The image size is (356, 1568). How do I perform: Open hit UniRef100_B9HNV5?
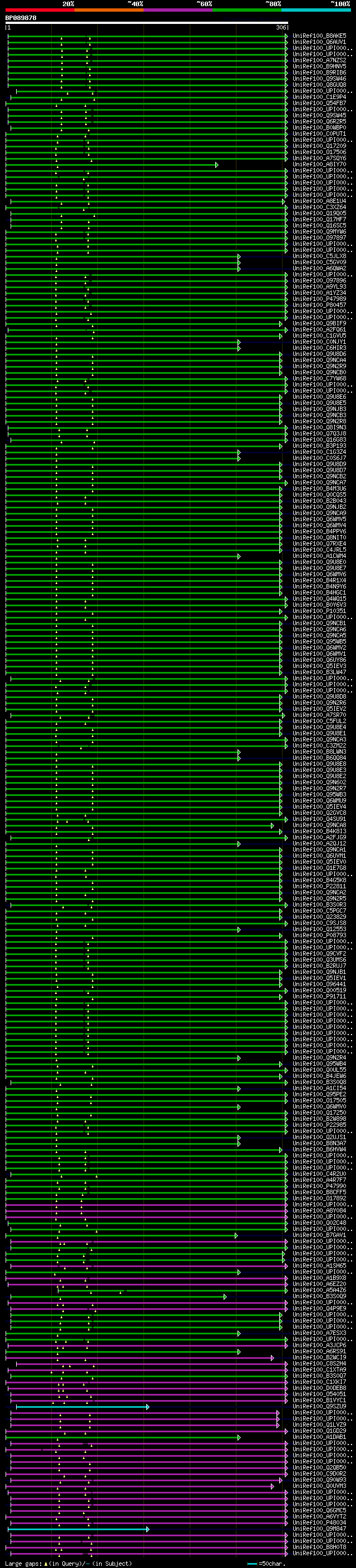[x=319, y=66]
